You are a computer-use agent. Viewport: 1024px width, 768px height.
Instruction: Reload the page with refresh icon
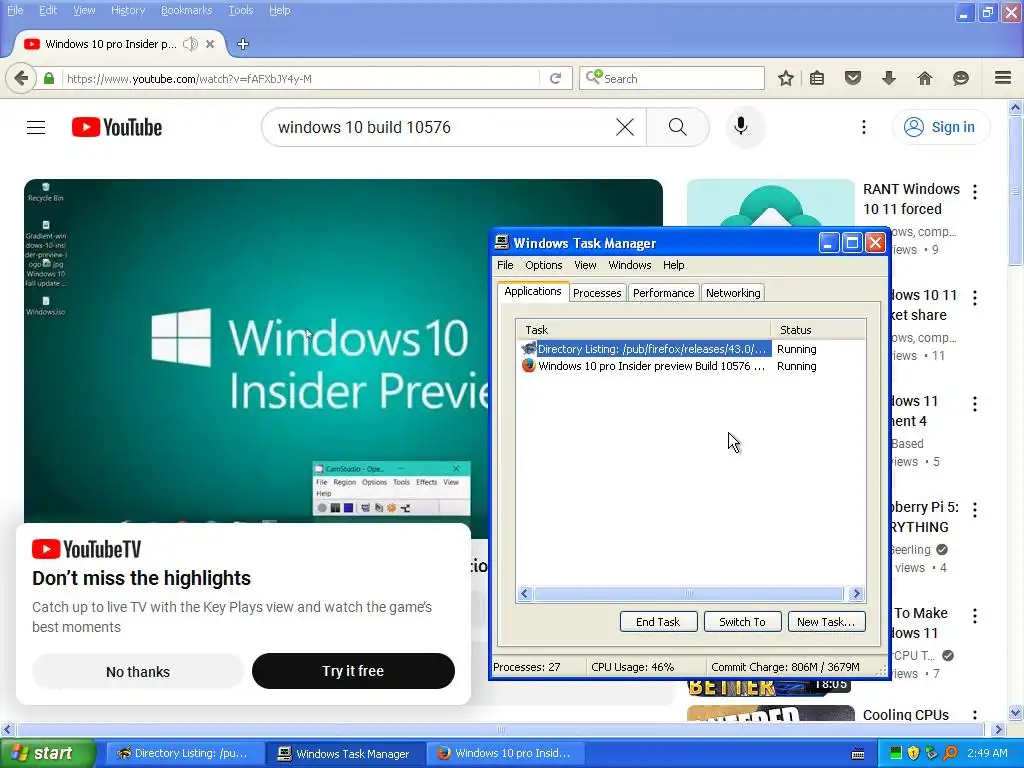point(556,78)
